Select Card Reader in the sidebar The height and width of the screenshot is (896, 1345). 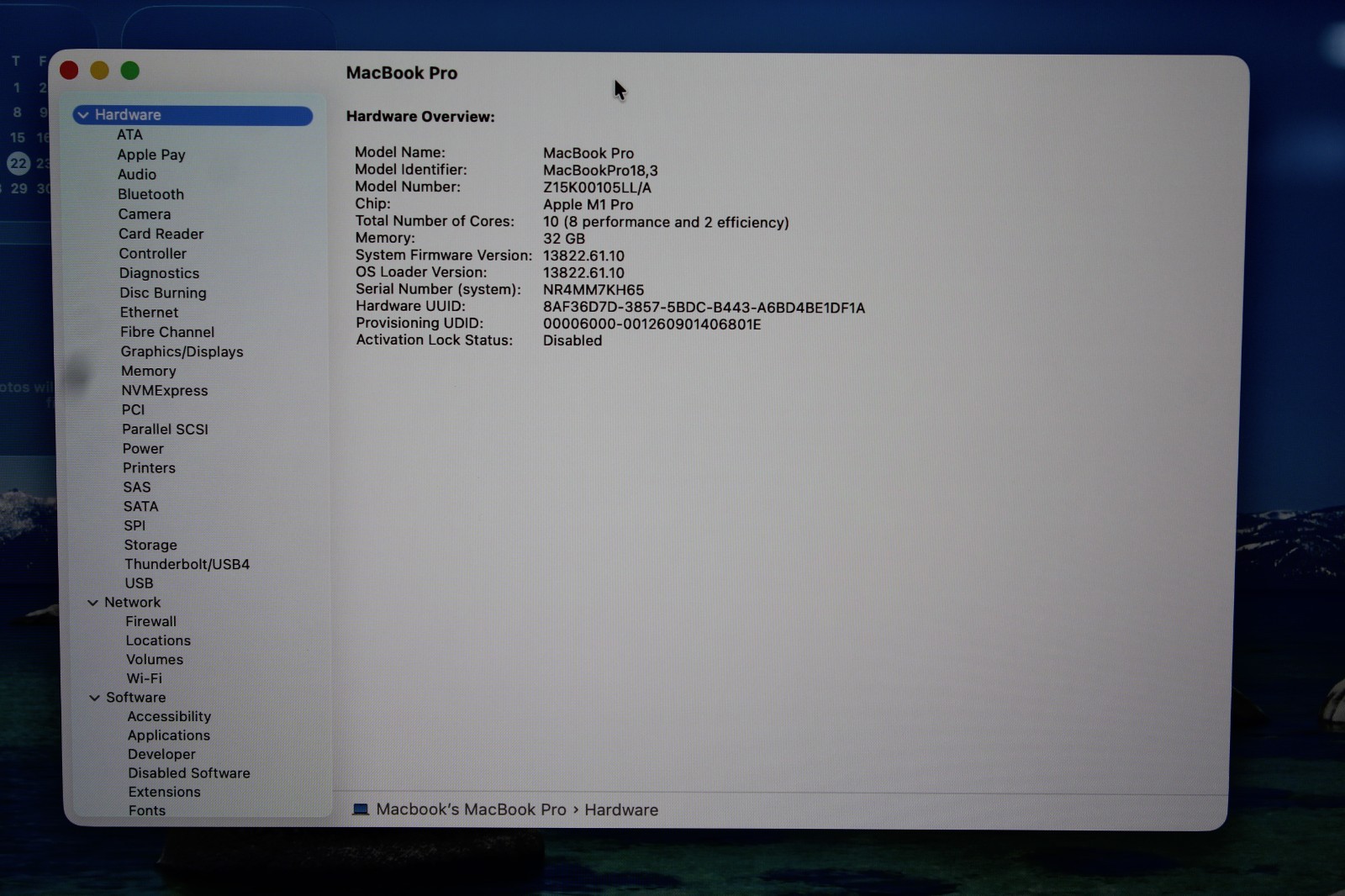pos(161,234)
